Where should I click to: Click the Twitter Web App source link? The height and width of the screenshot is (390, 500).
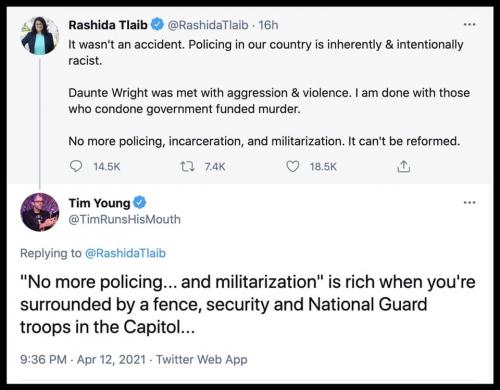click(x=202, y=360)
